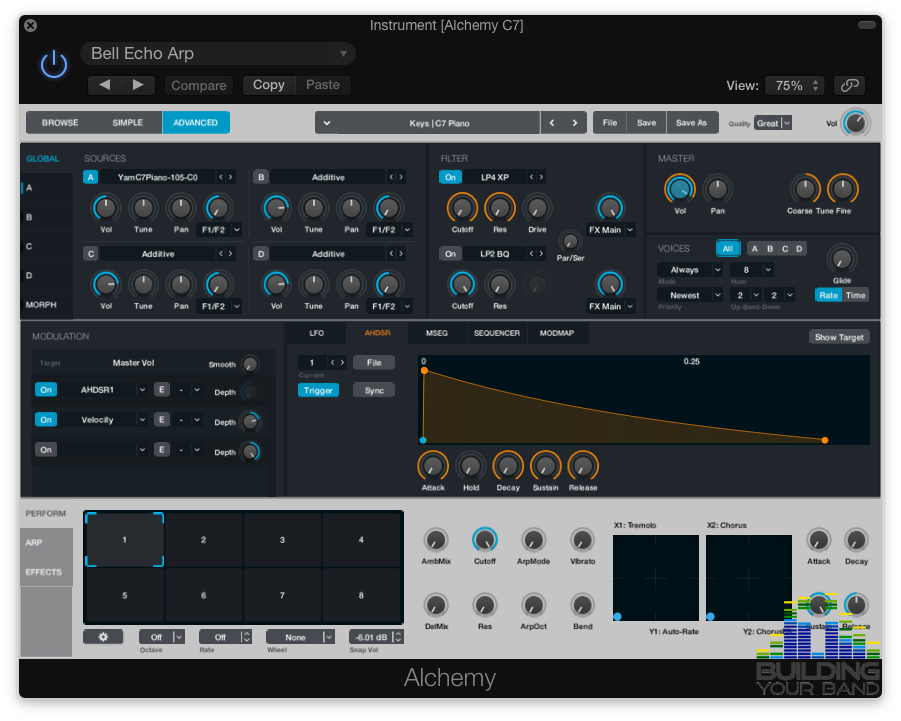This screenshot has width=901, height=721.
Task: Switch to MODMAP tab
Action: click(x=557, y=333)
